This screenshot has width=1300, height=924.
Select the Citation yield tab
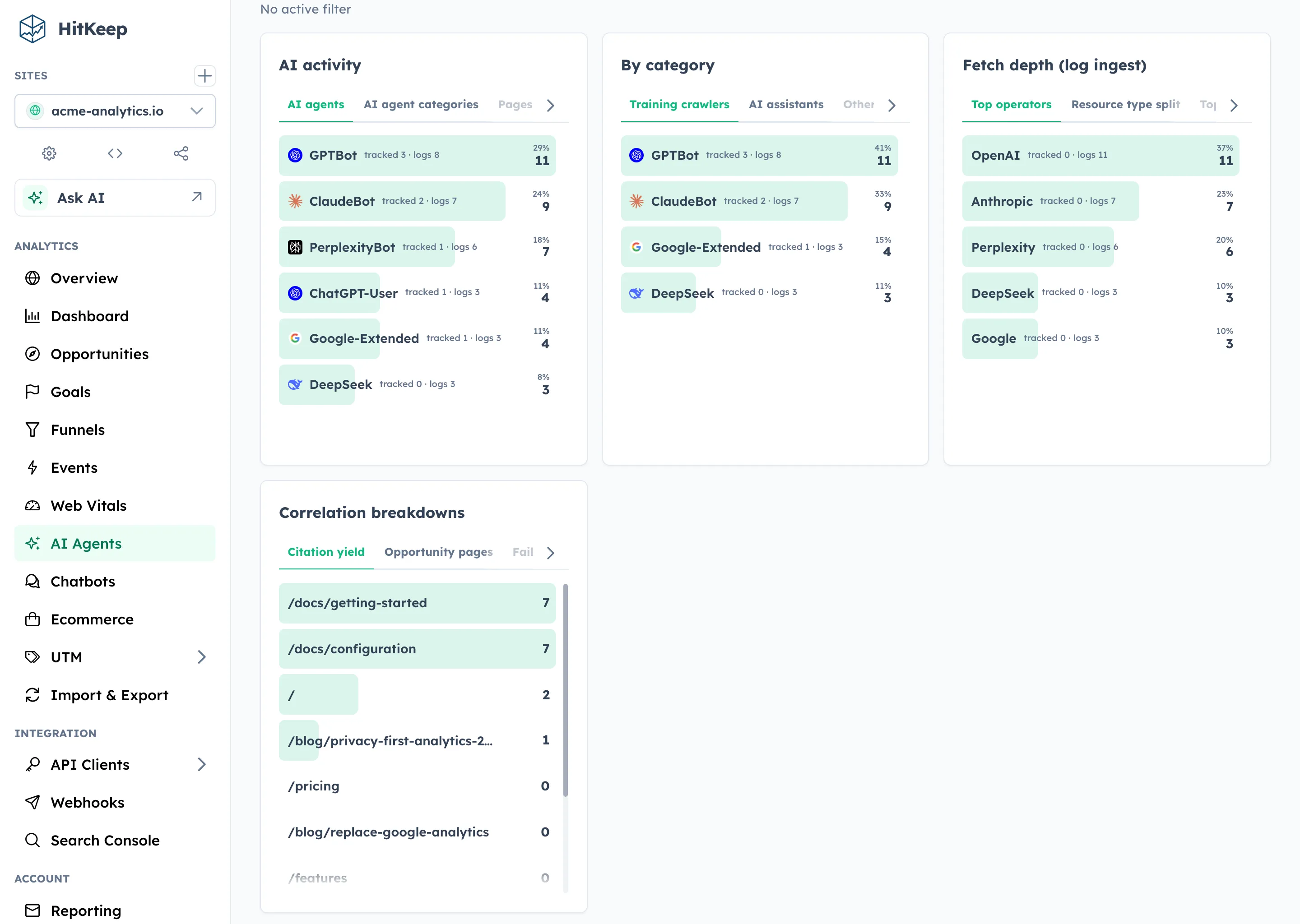point(326,552)
